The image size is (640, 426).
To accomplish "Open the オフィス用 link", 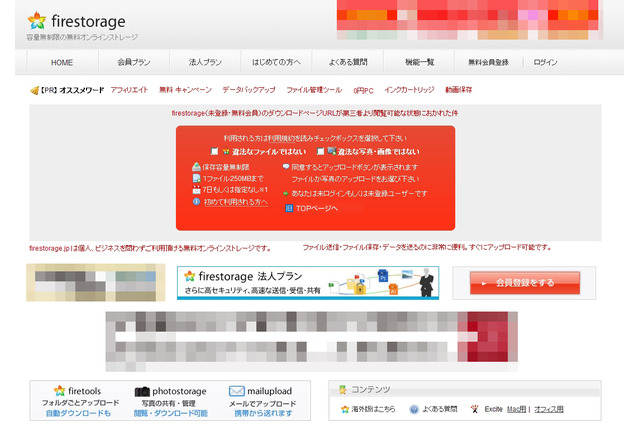I will tap(549, 409).
